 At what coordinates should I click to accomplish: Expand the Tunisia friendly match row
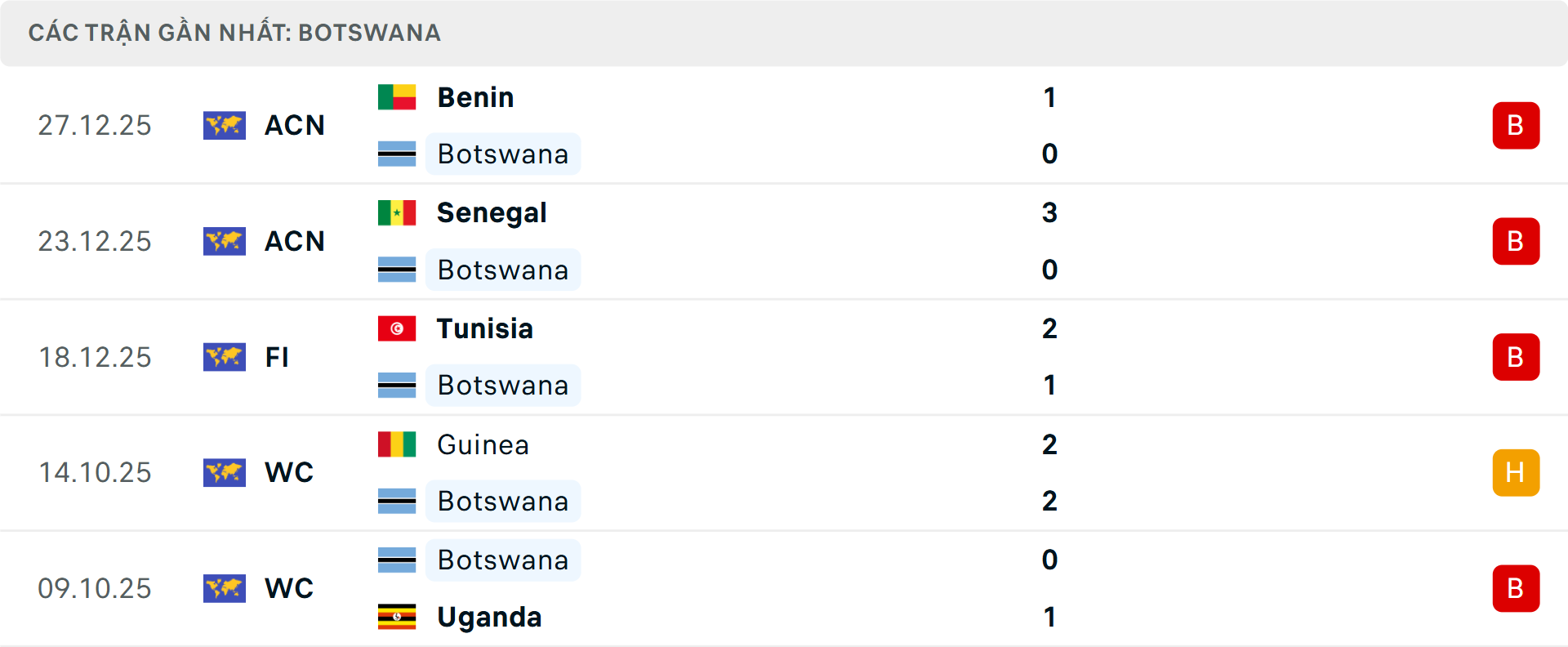coord(784,357)
